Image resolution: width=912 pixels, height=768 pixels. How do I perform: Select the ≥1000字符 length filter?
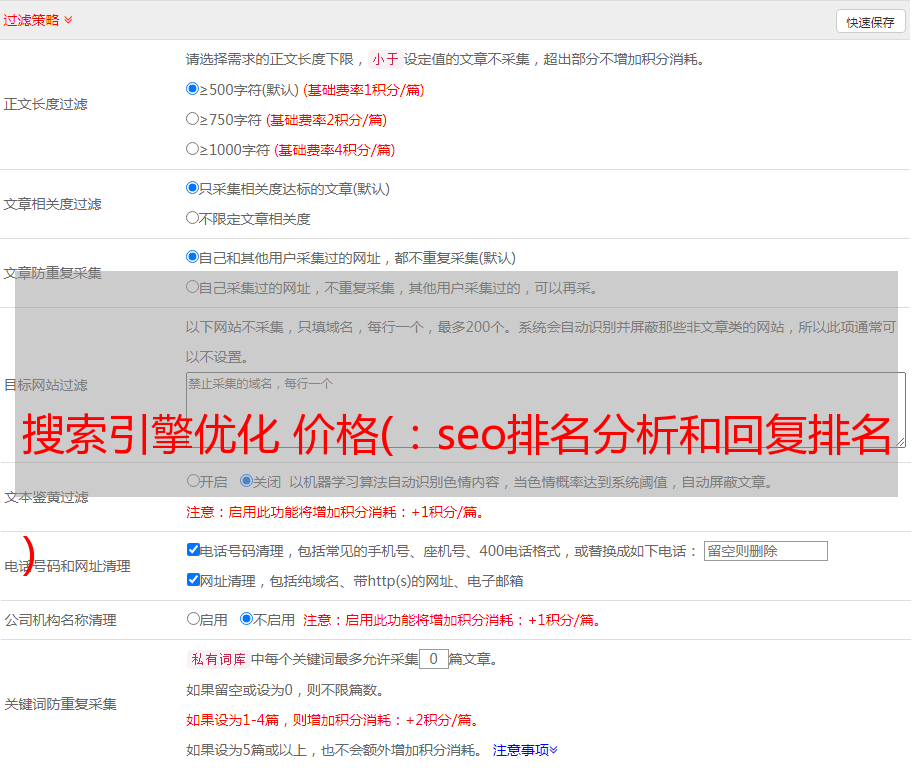[x=193, y=149]
